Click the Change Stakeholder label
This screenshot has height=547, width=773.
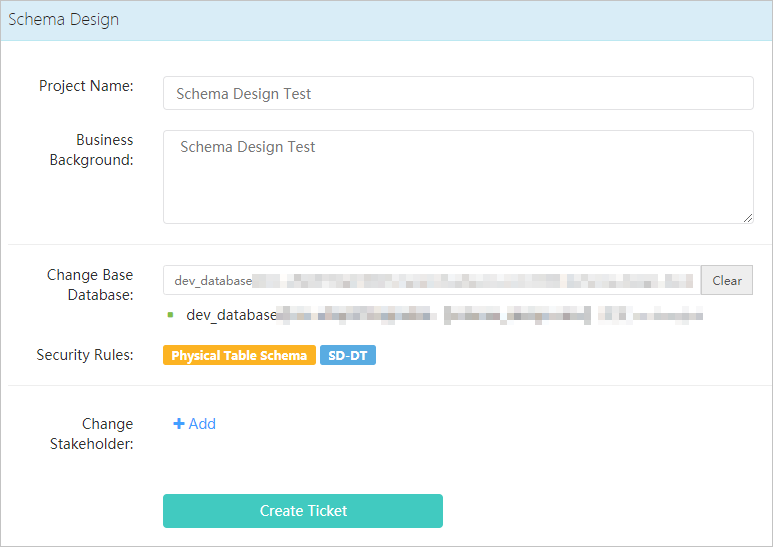click(x=92, y=434)
